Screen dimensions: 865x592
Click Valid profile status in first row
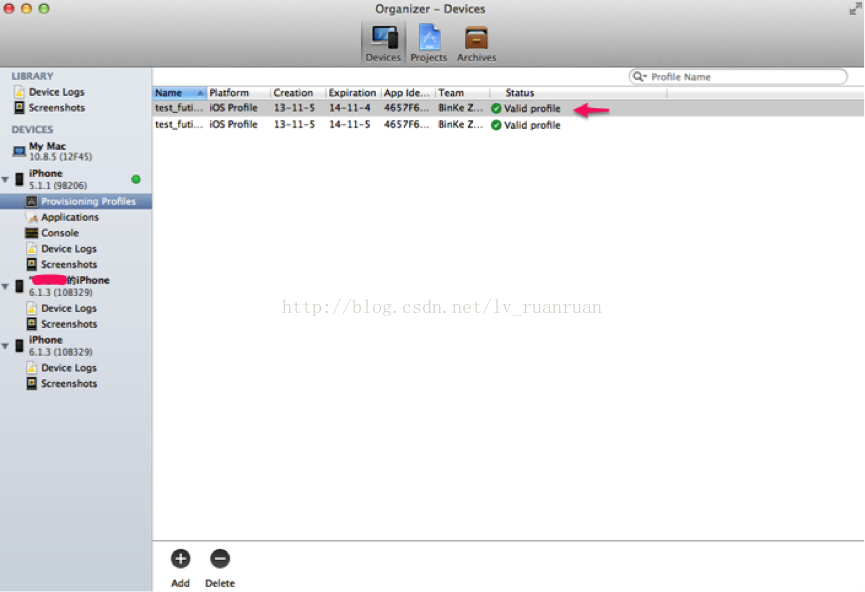coord(532,109)
